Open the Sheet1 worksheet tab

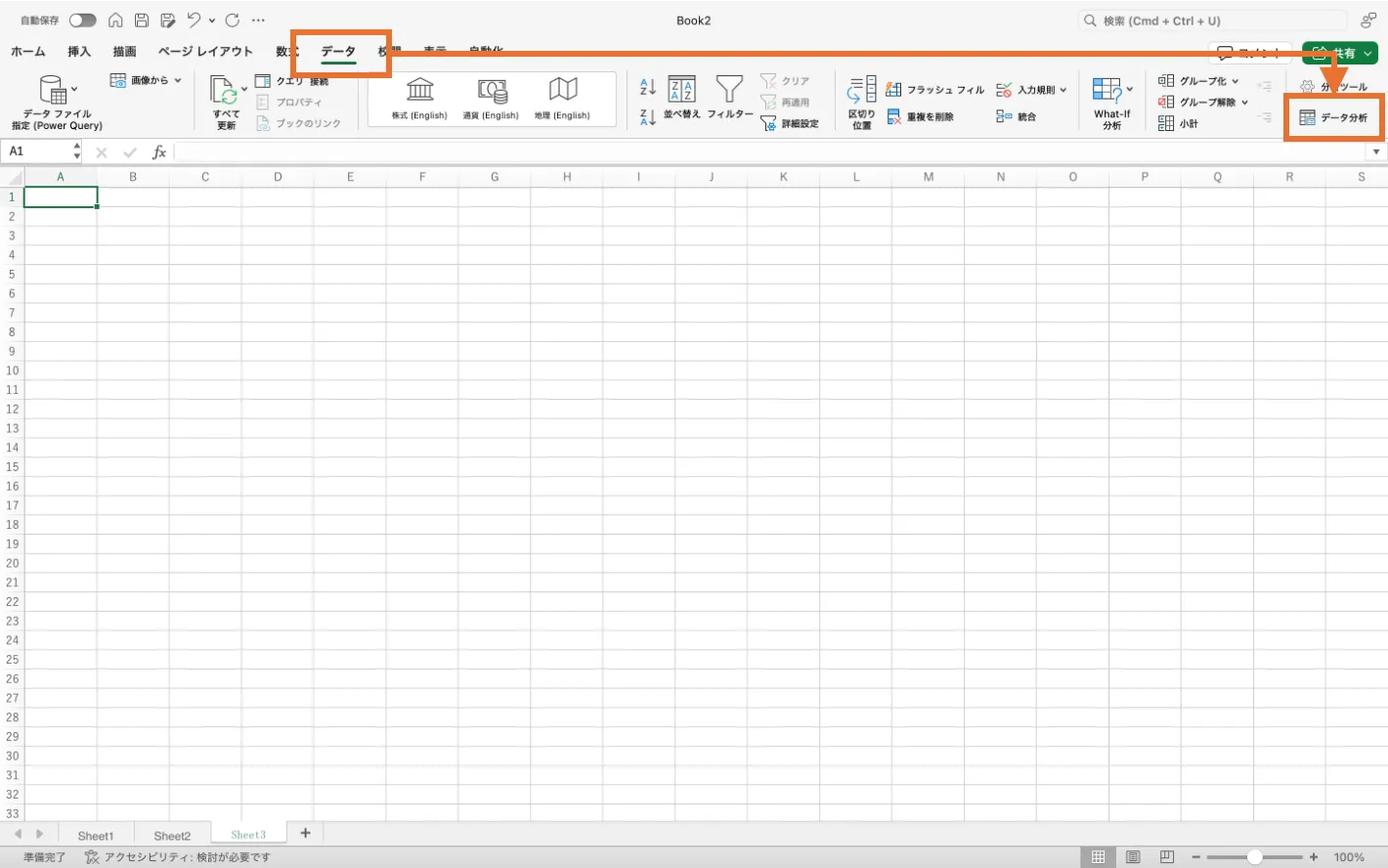click(96, 836)
